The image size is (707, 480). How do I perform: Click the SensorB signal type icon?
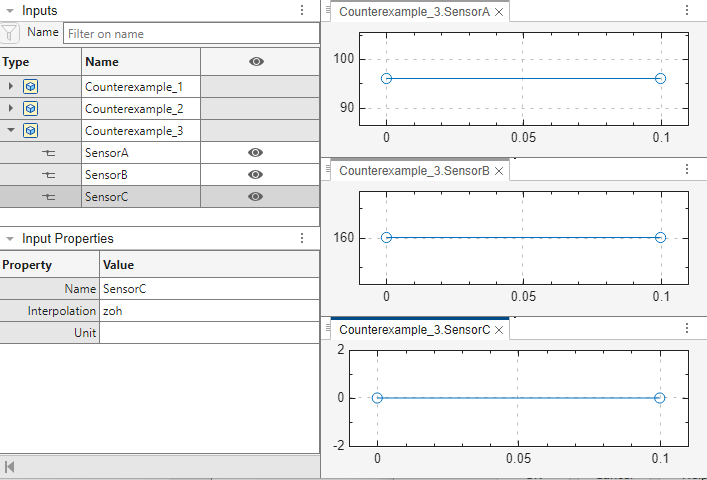pyautogui.click(x=49, y=175)
